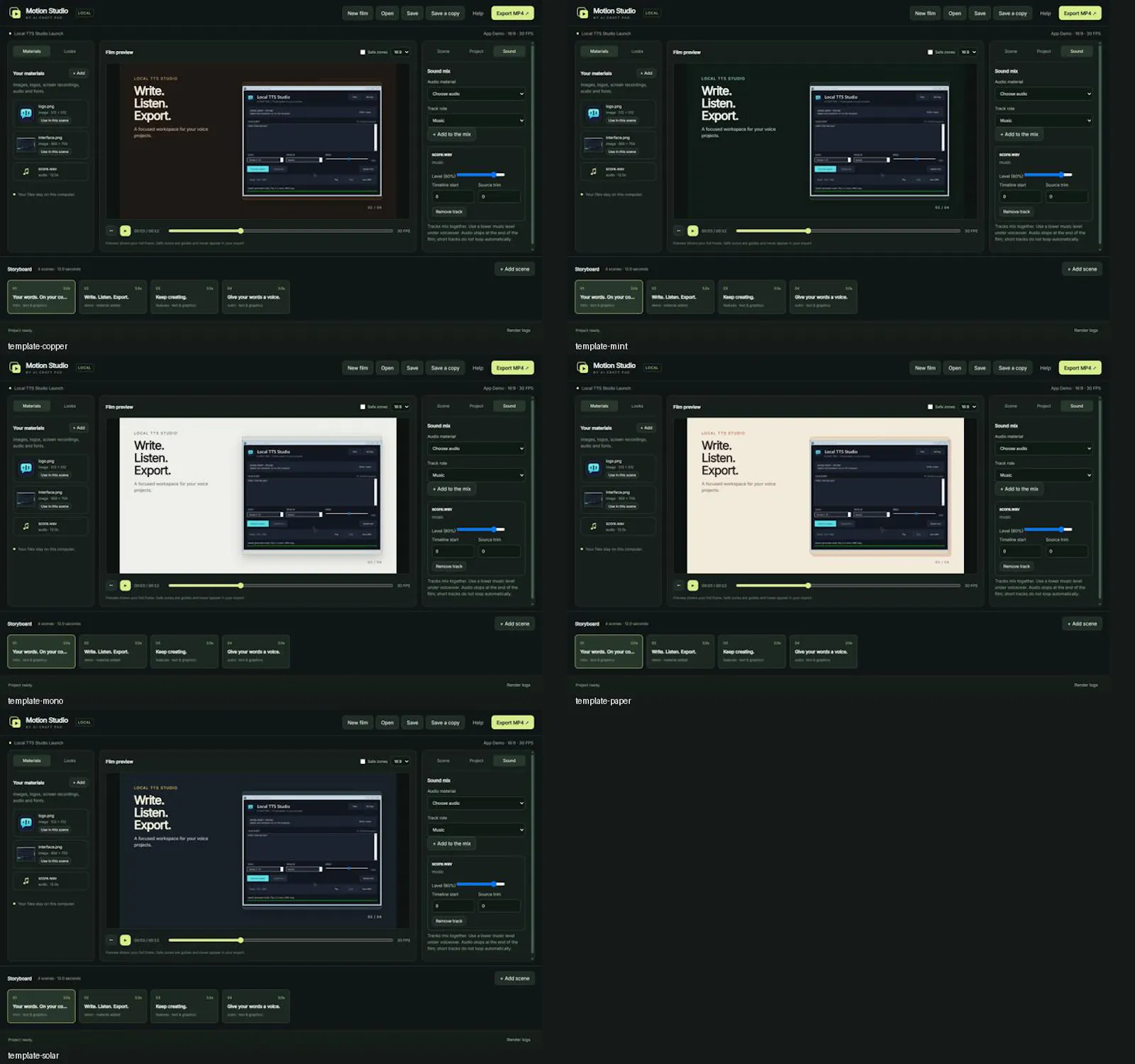1135x1064 pixels.
Task: Select logo.png icon in template-copper materials
Action: click(x=26, y=113)
